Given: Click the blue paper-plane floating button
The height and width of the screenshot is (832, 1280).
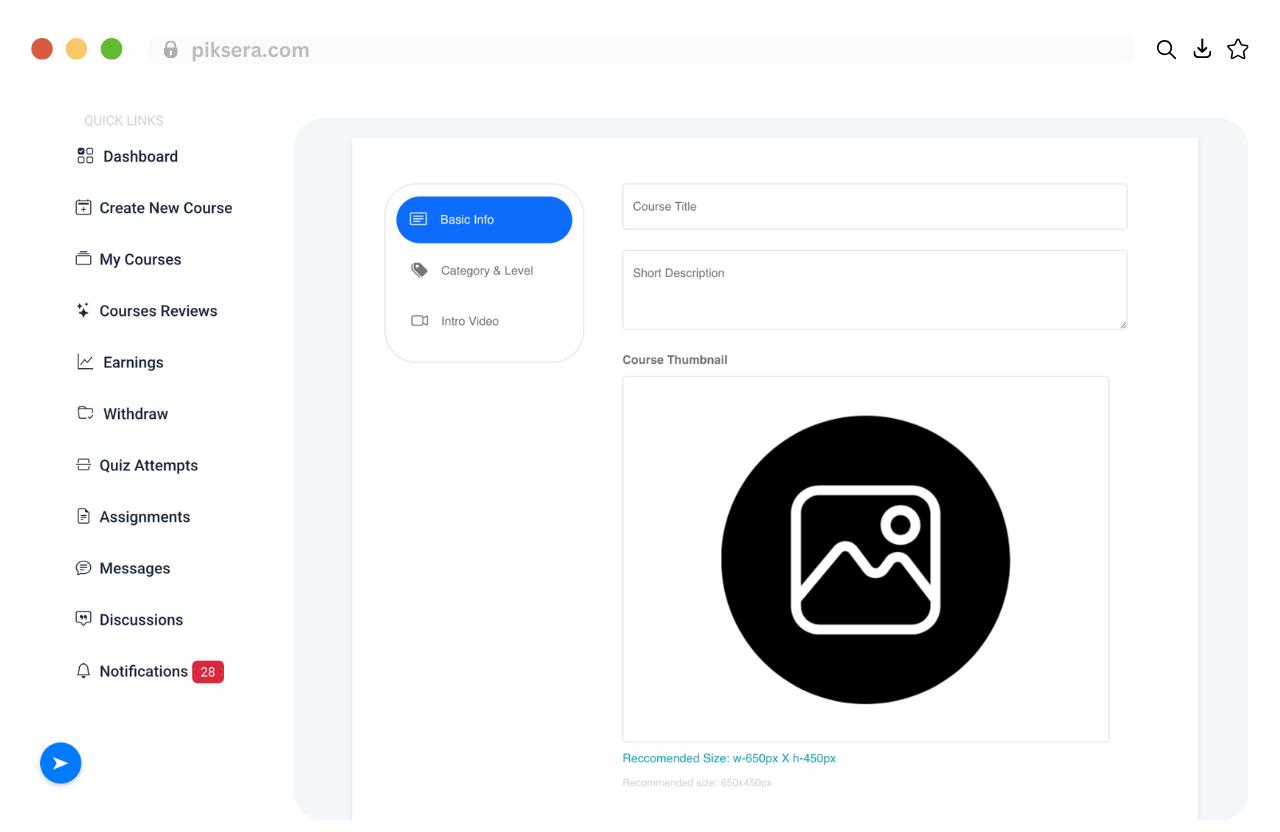Looking at the screenshot, I should click(x=60, y=763).
